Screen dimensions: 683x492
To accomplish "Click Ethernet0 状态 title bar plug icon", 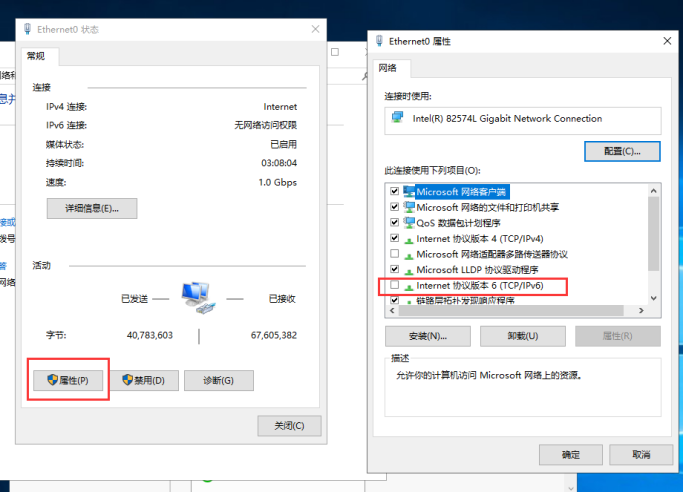I will (27, 29).
